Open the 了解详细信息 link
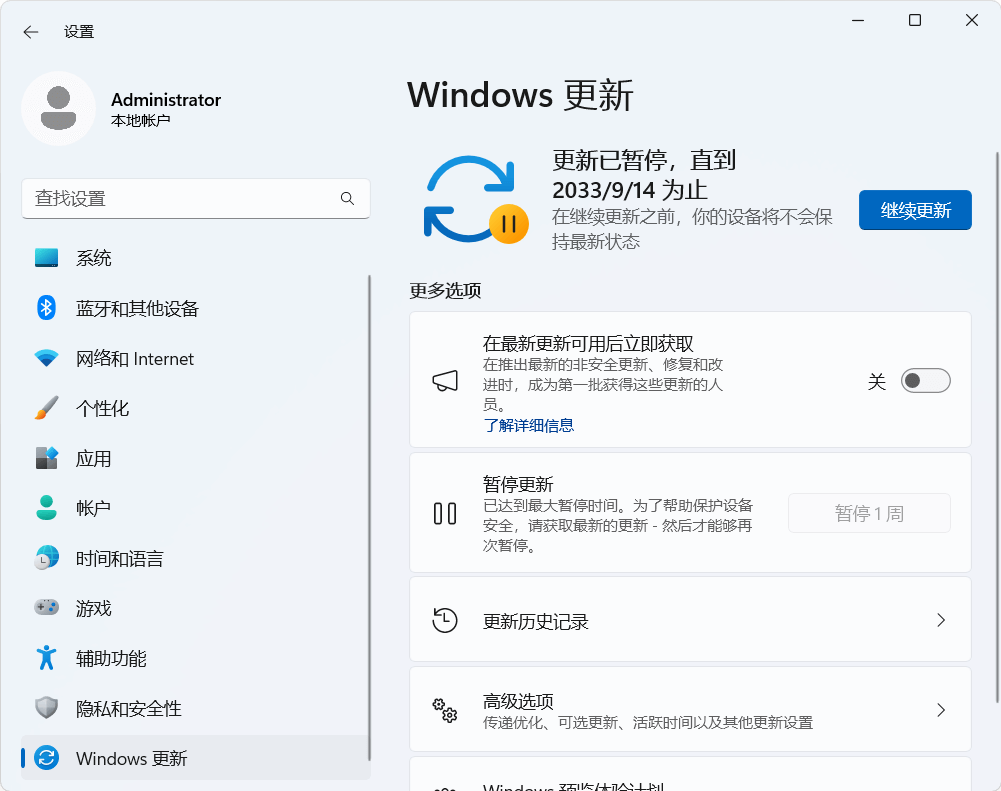The image size is (1001, 791). [x=529, y=425]
